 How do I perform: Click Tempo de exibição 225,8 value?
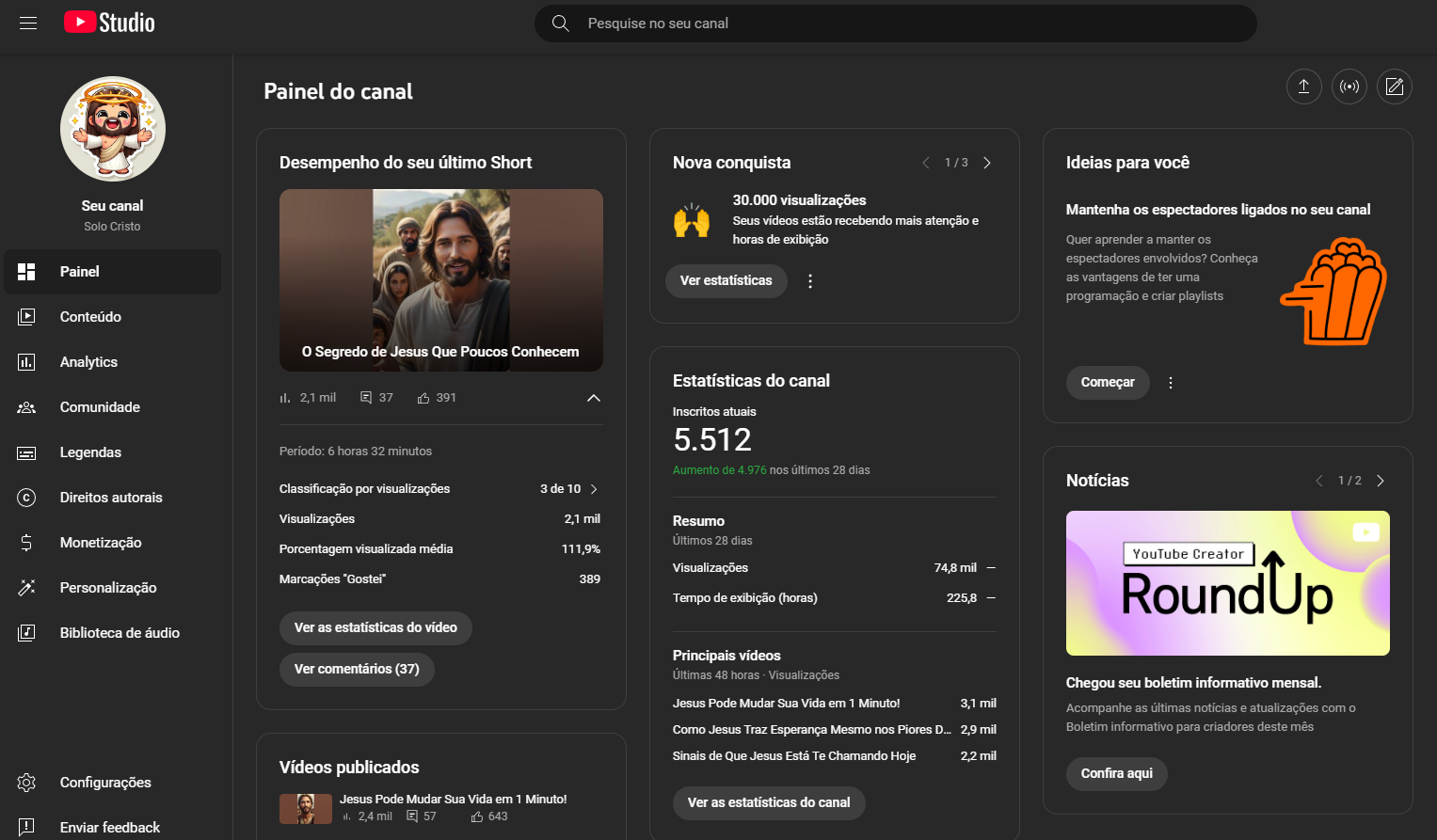click(962, 598)
